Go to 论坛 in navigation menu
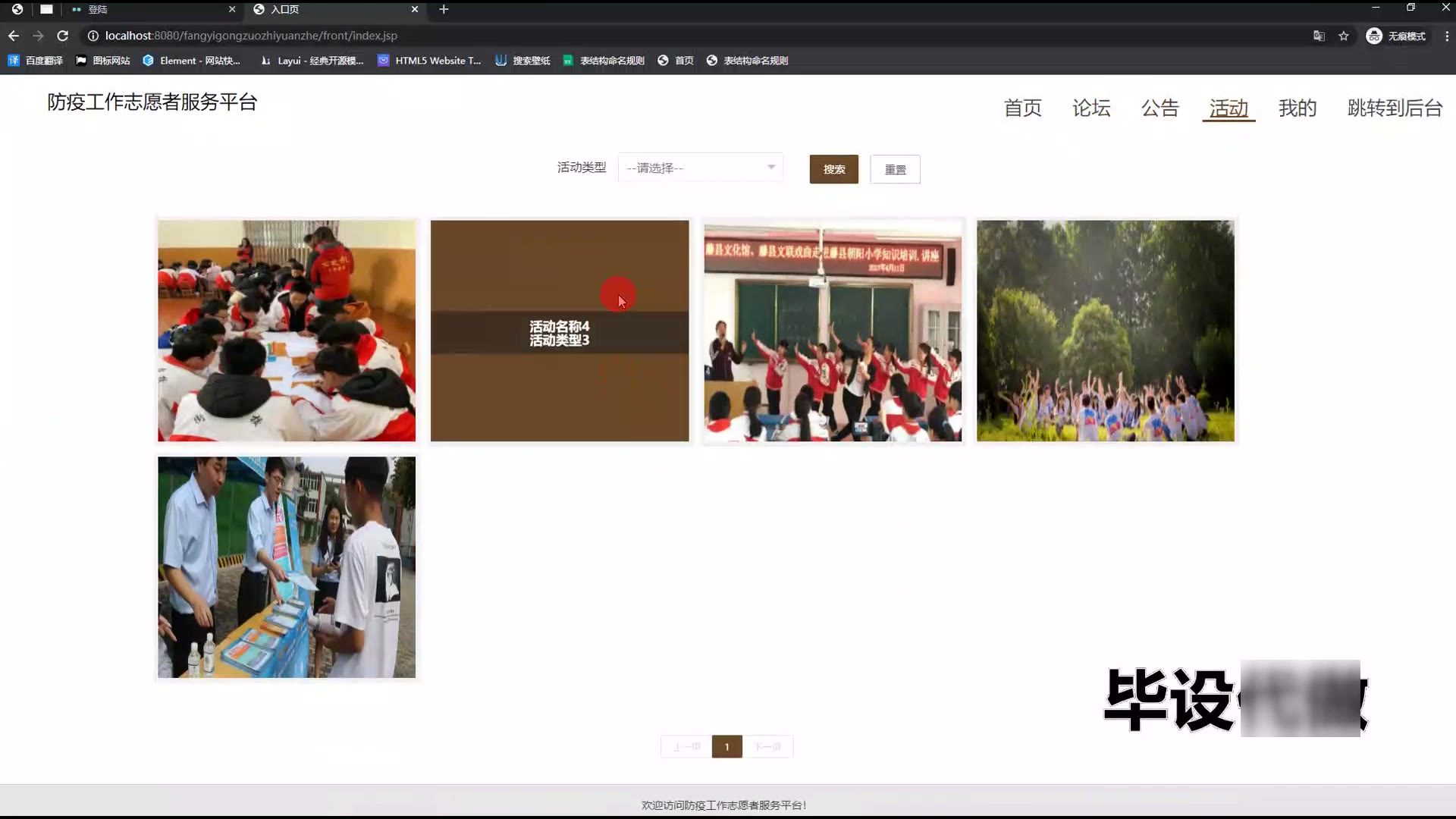This screenshot has height=819, width=1456. 1090,108
